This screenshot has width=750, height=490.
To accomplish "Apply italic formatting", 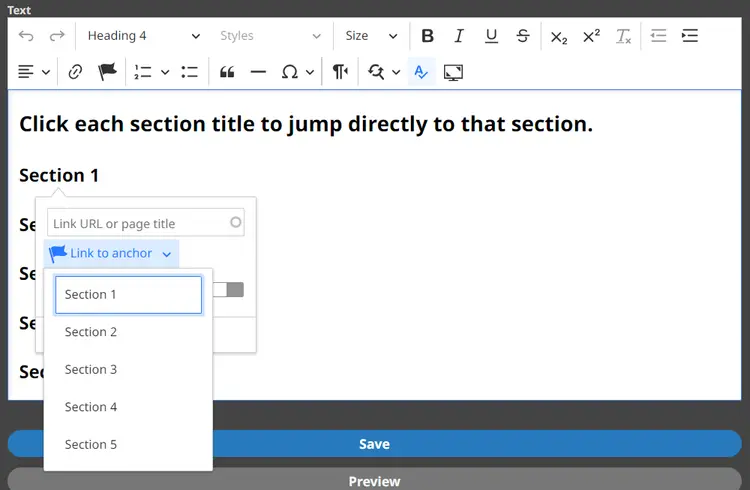I will pyautogui.click(x=459, y=36).
